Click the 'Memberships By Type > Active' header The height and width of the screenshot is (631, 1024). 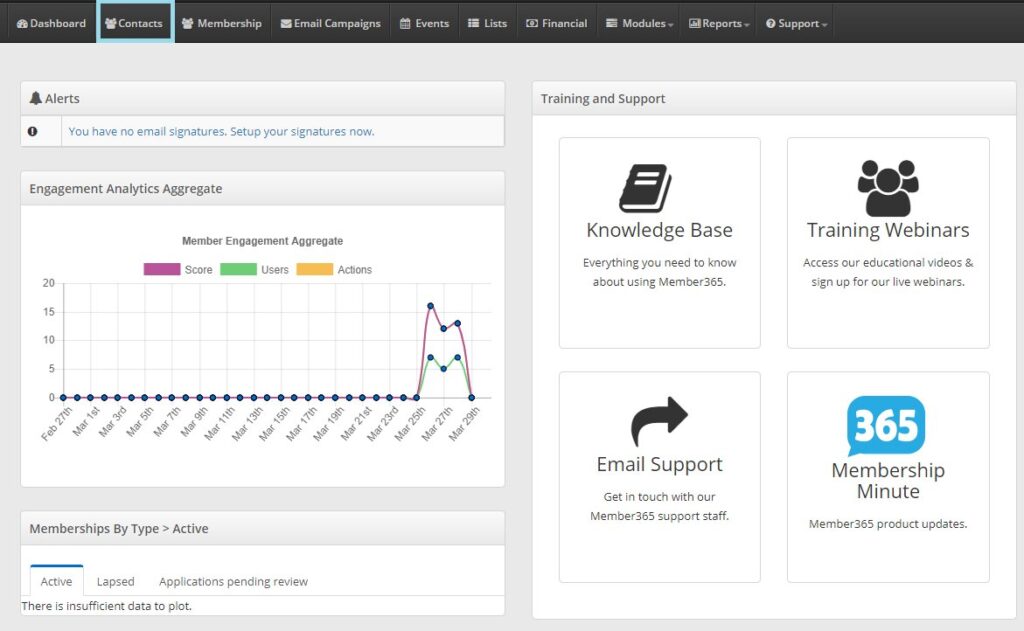(263, 528)
